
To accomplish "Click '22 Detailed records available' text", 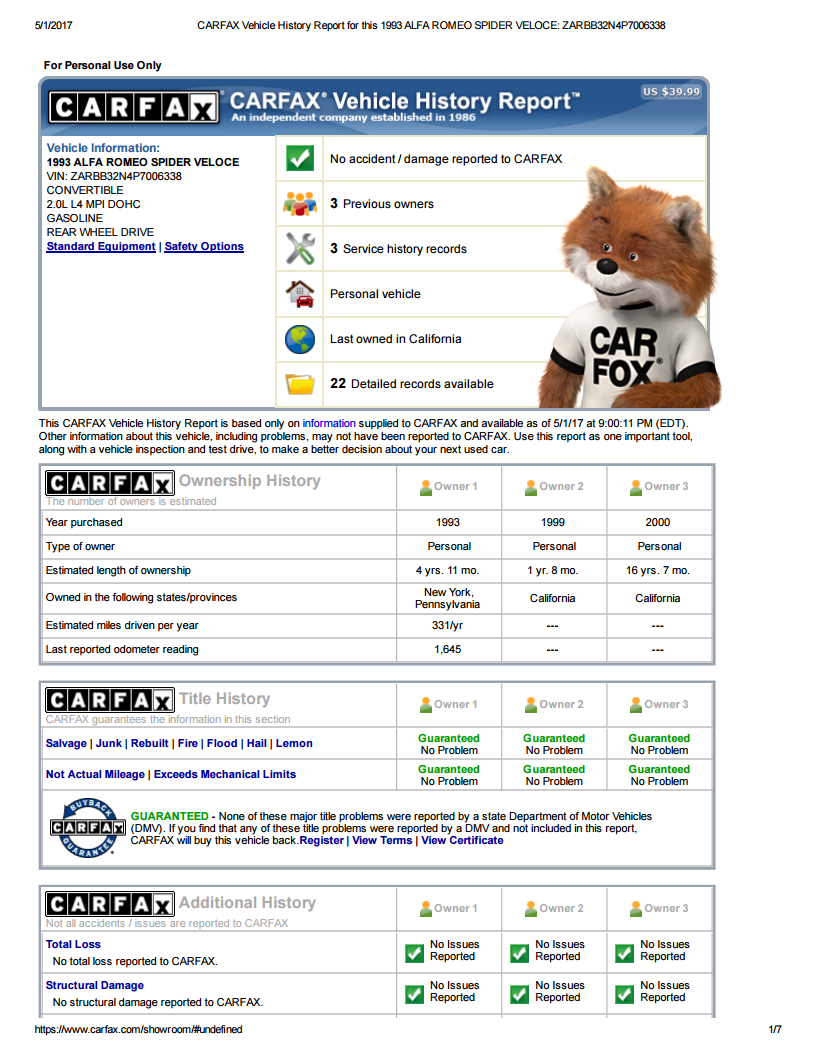I will (411, 384).
